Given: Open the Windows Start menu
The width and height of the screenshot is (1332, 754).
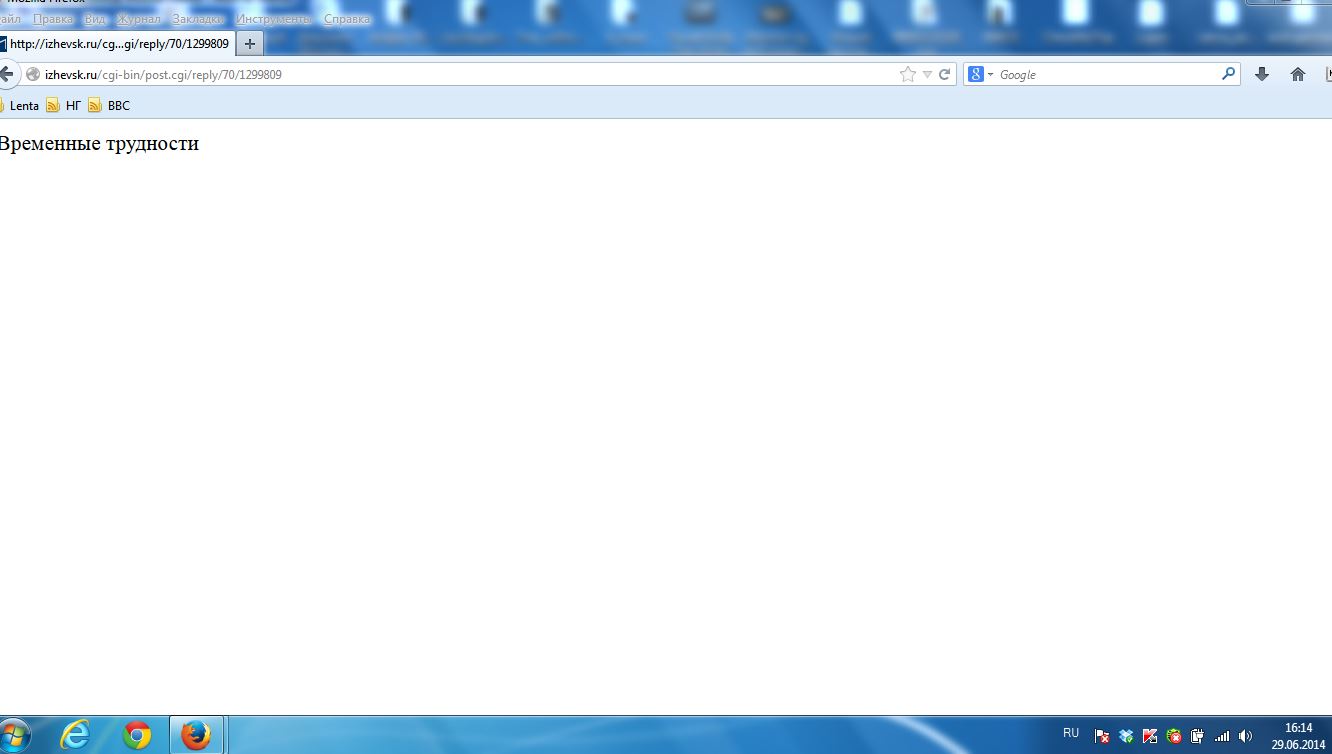Looking at the screenshot, I should 14,735.
